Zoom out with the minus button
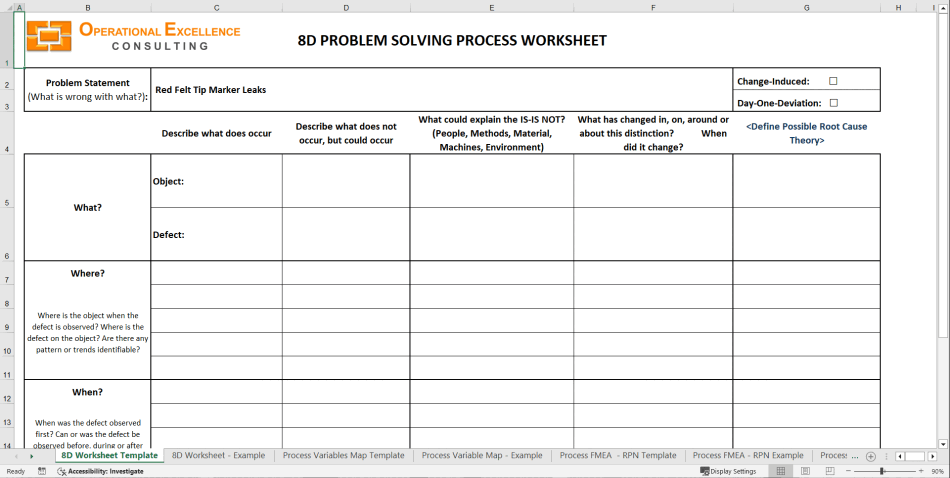The image size is (950, 478). (x=848, y=471)
